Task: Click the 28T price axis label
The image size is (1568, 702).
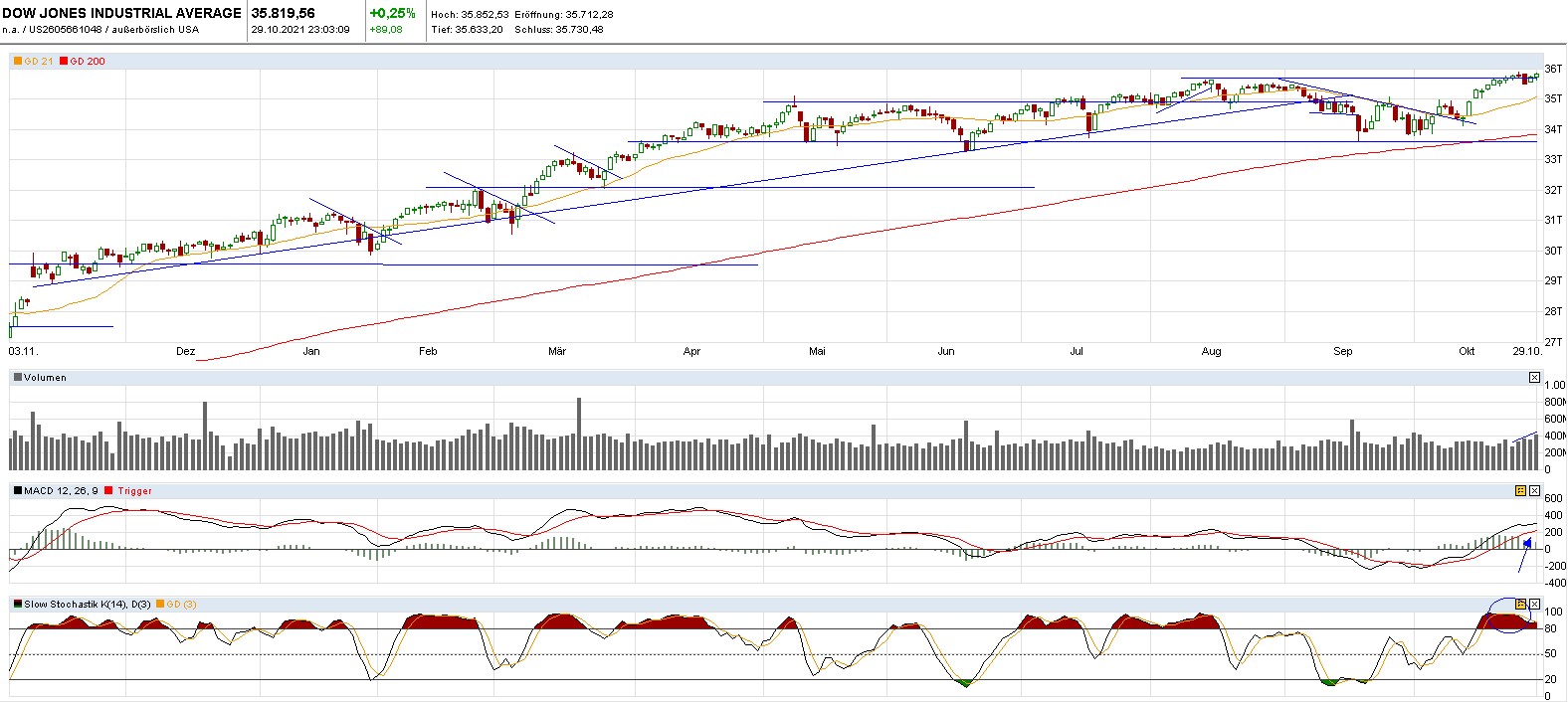Action: point(1553,312)
